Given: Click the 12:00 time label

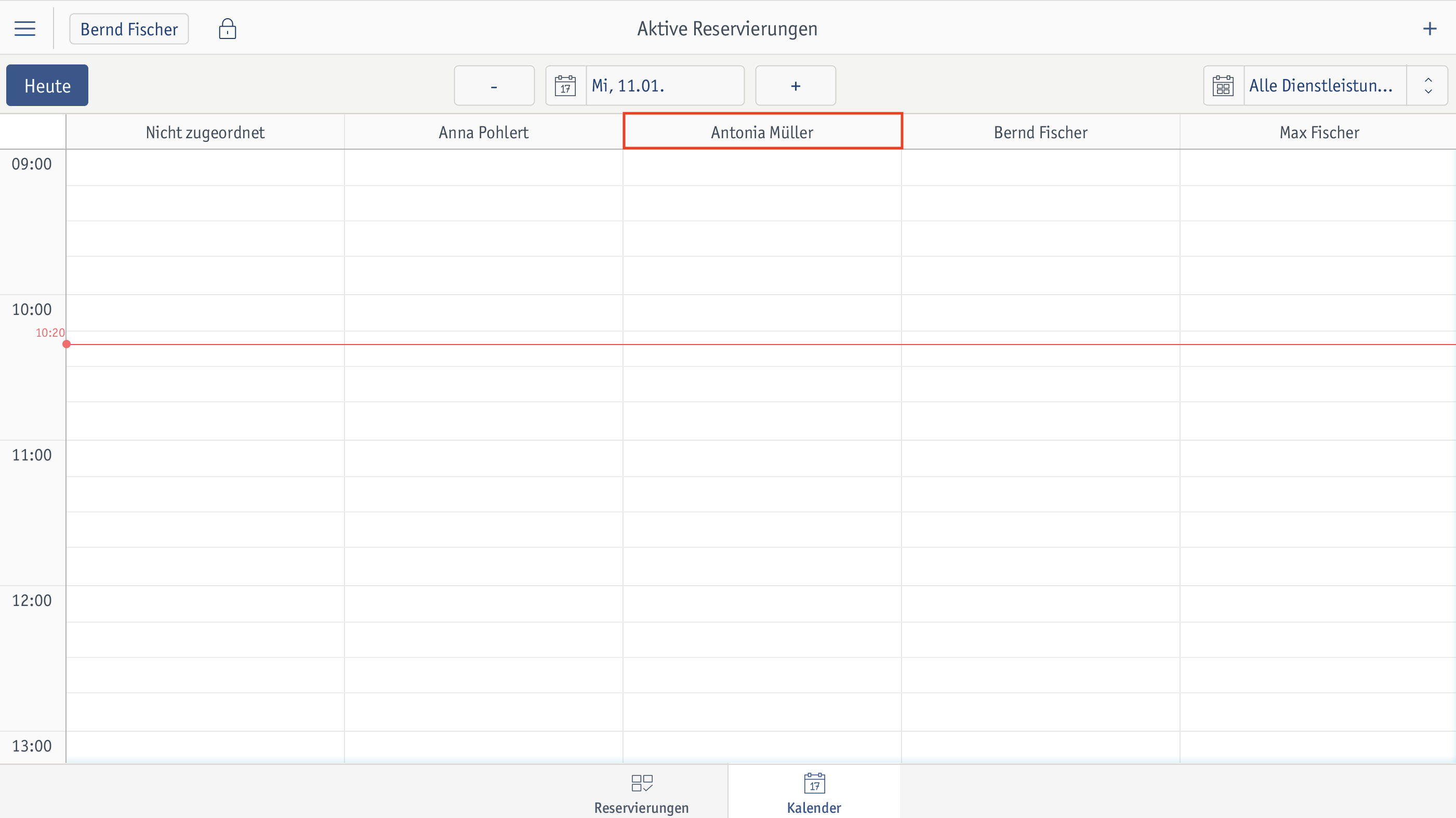Looking at the screenshot, I should coord(32,600).
